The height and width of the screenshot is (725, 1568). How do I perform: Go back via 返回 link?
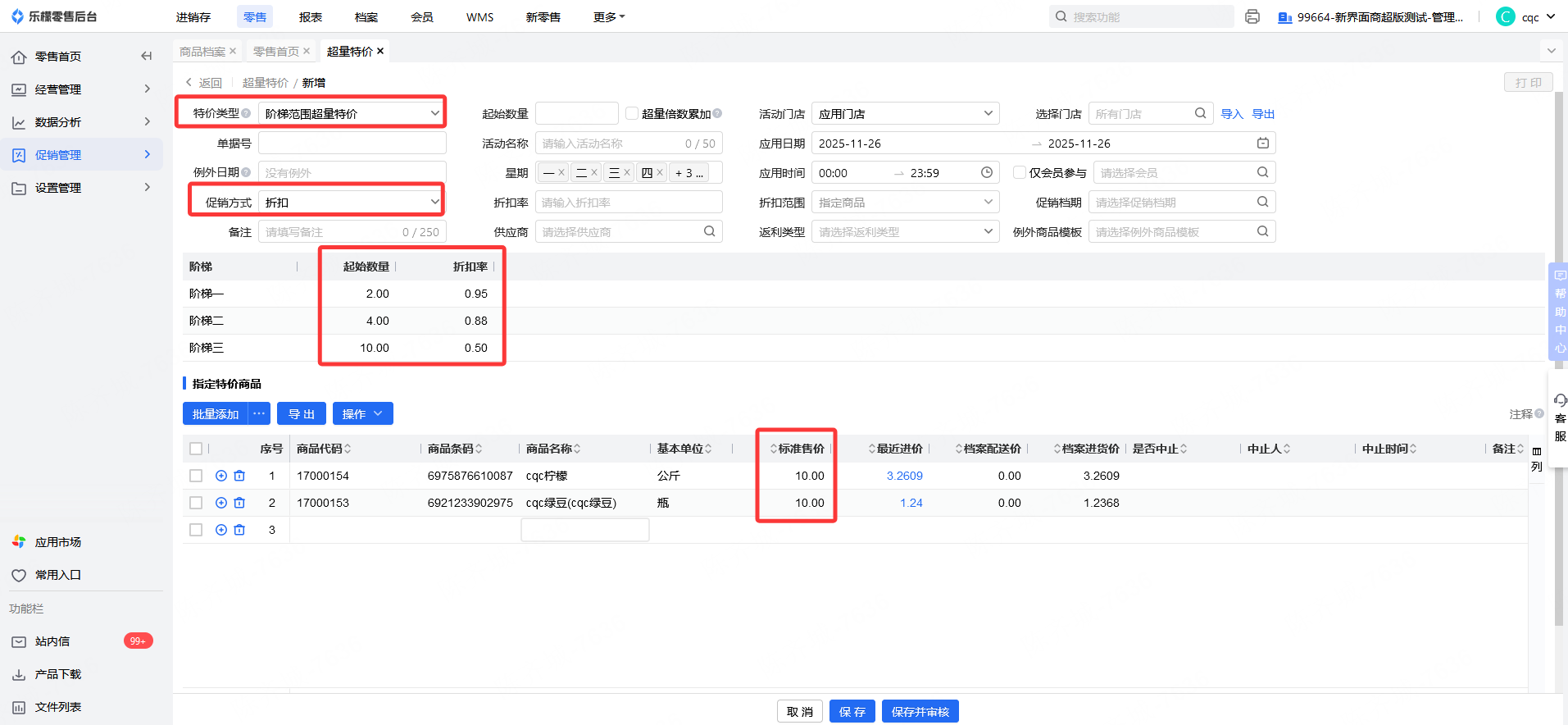pos(204,83)
